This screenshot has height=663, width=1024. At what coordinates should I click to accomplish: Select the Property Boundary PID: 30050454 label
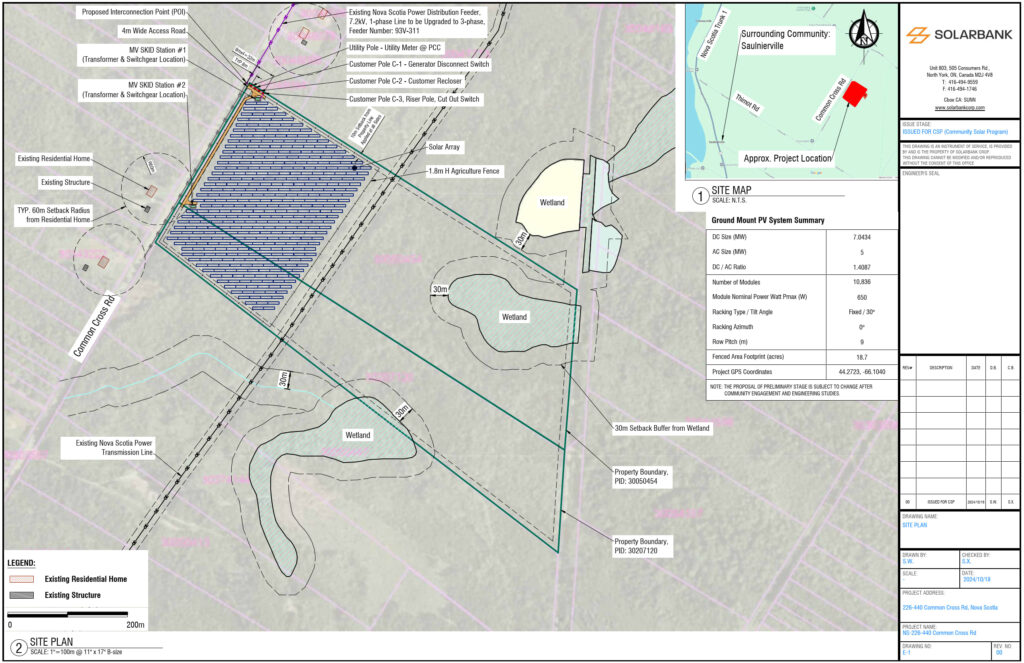[x=641, y=477]
